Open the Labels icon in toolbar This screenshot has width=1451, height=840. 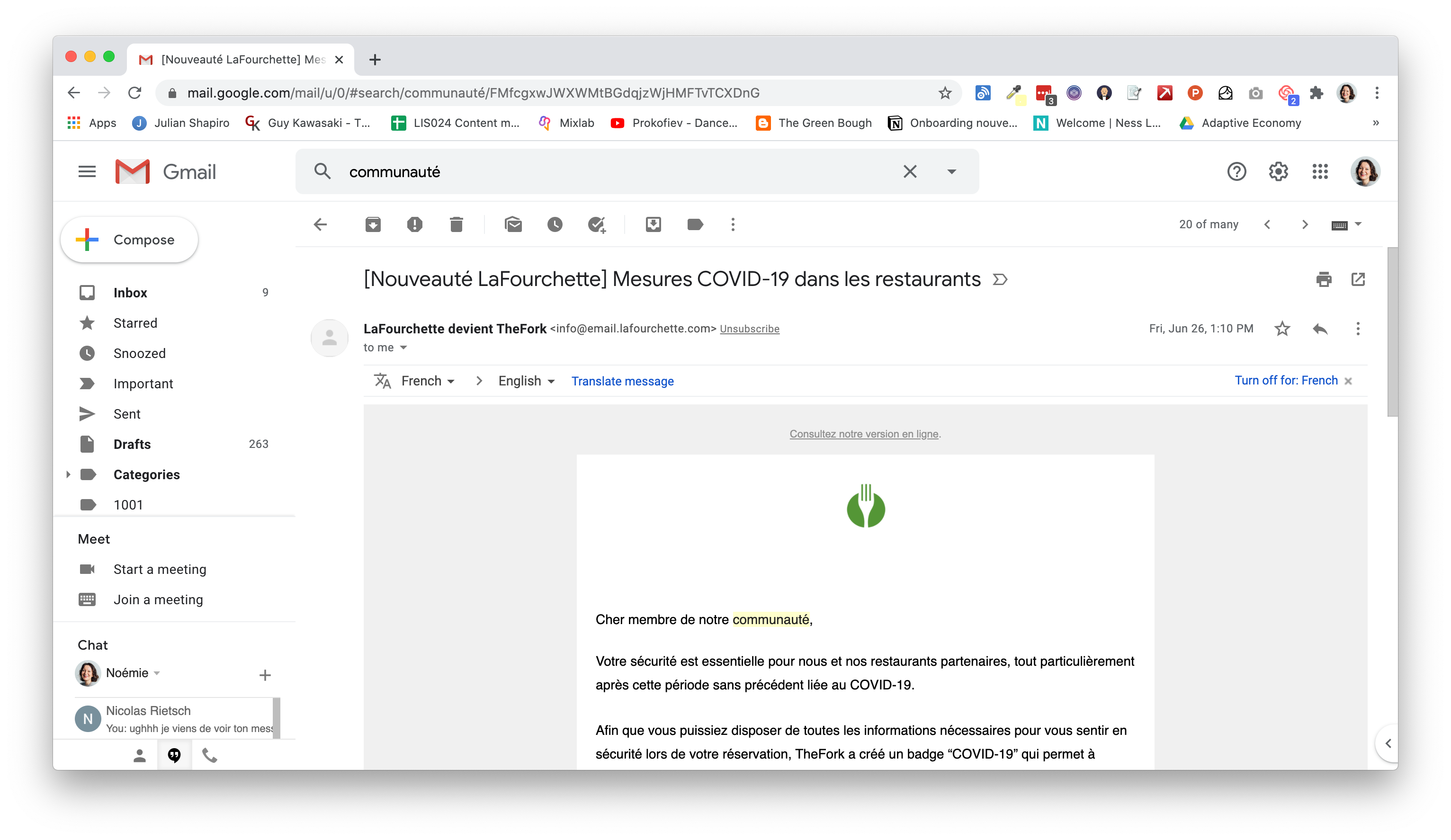point(695,224)
